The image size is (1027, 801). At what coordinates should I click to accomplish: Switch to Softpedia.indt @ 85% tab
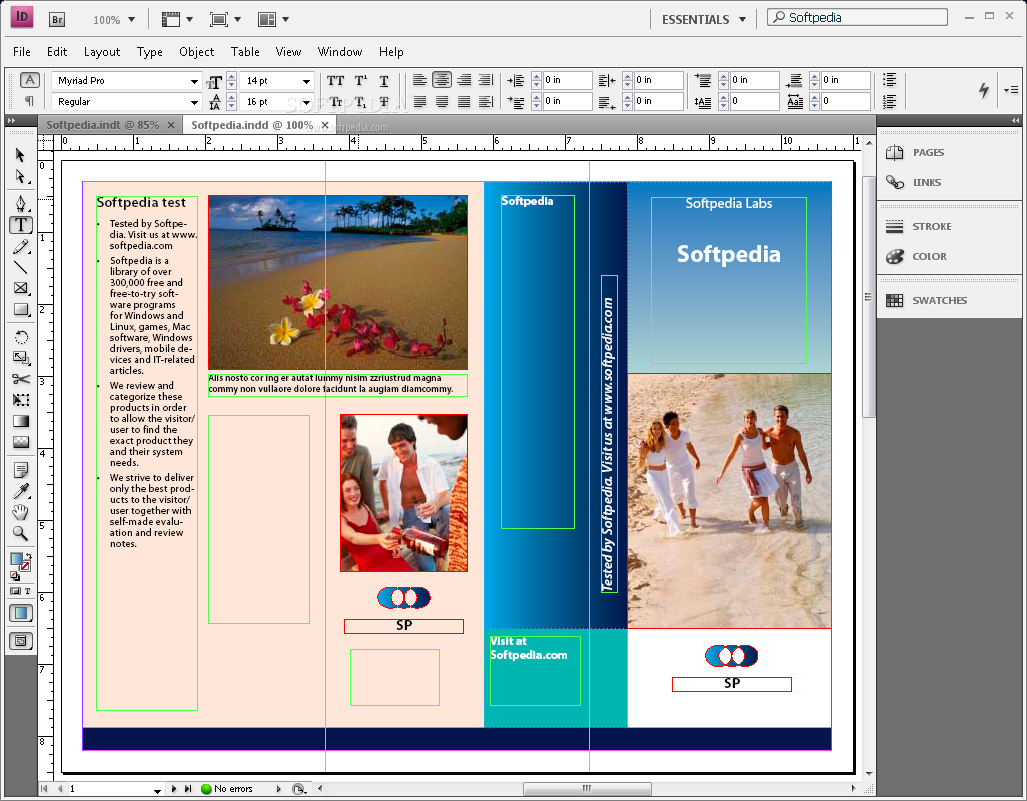[x=102, y=125]
